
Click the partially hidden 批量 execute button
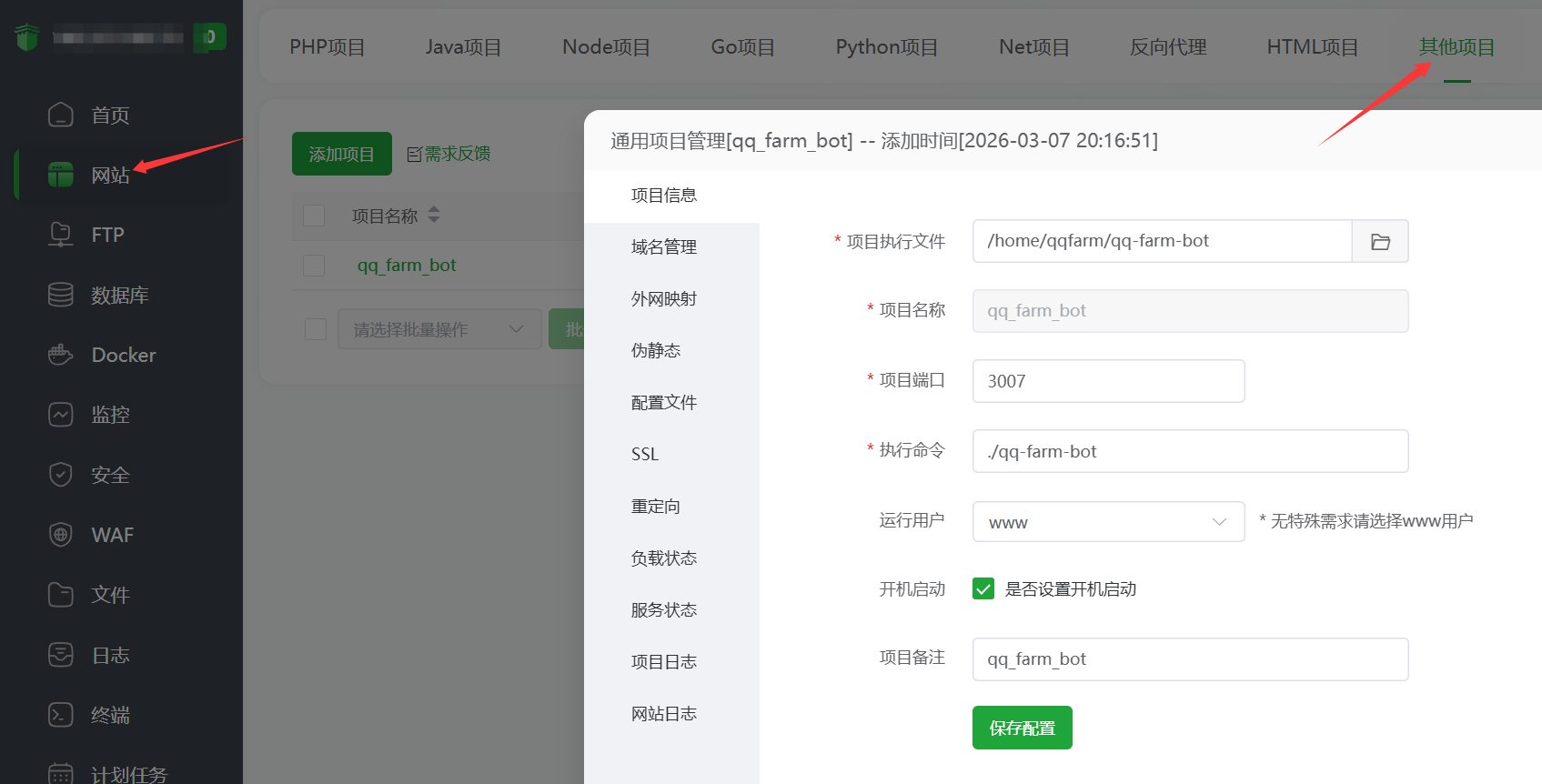[567, 329]
